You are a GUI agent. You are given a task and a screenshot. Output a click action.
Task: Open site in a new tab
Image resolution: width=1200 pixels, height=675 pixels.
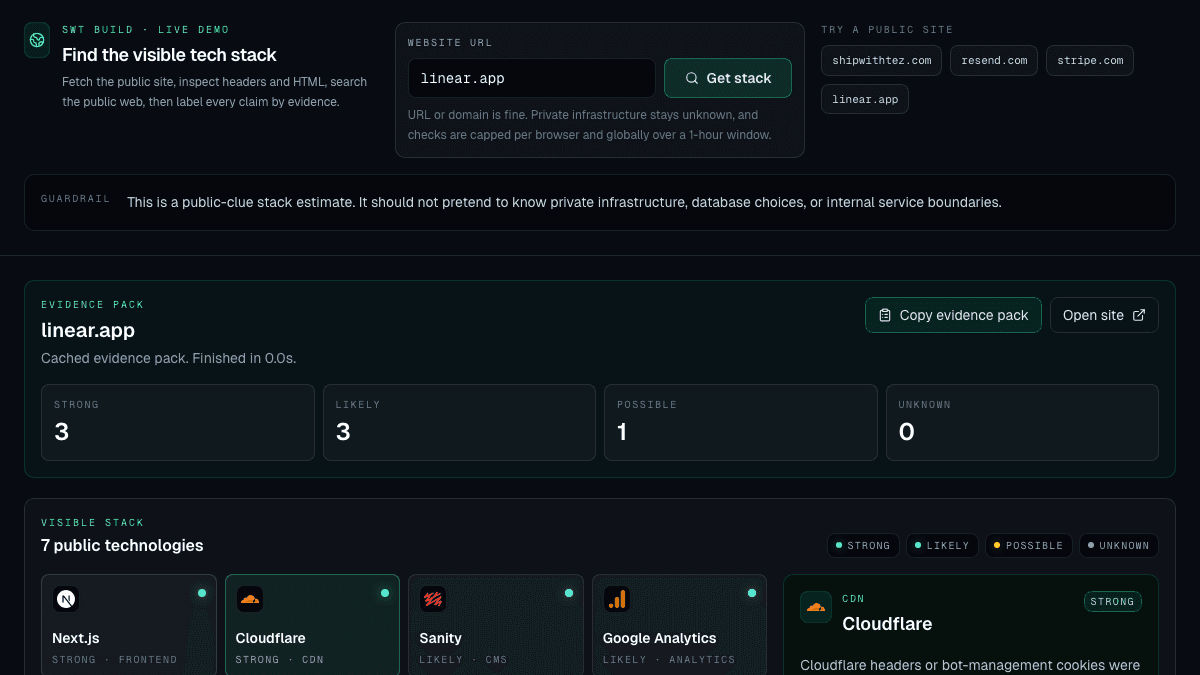tap(1104, 315)
